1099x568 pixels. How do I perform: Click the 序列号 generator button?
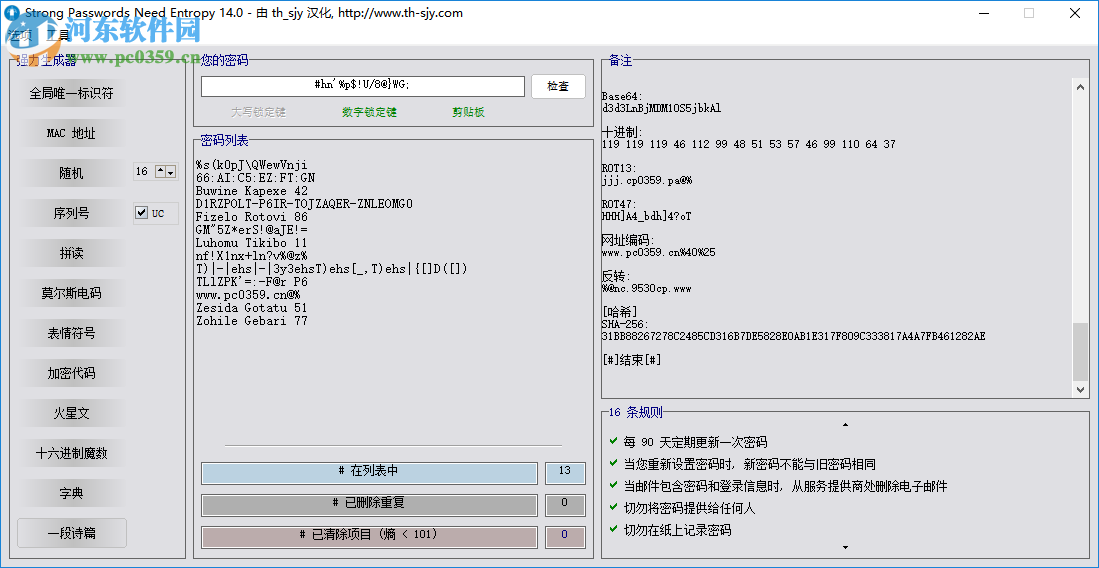click(71, 213)
